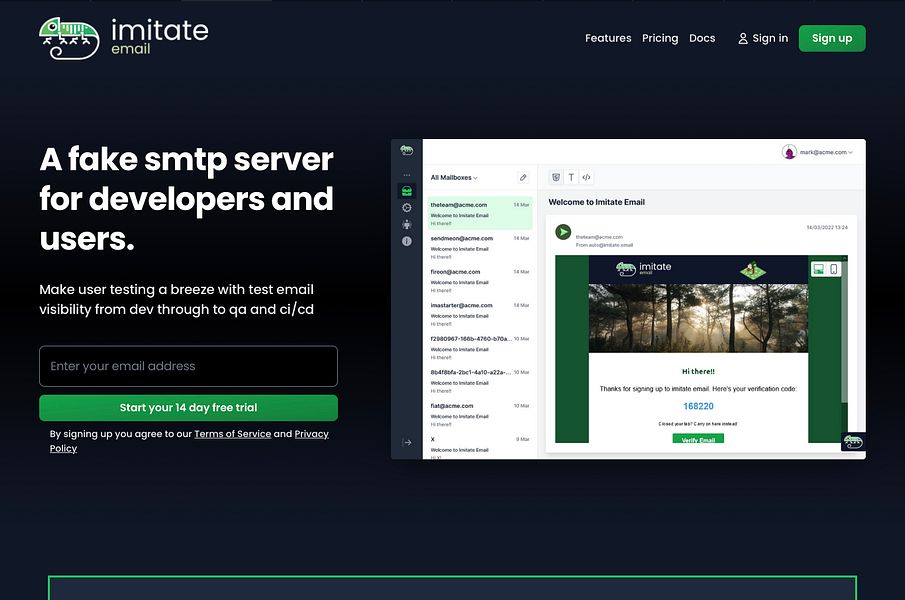The width and height of the screenshot is (905, 600).
Task: Click the Welcome to Imitate Email subject heading
Action: [x=596, y=202]
